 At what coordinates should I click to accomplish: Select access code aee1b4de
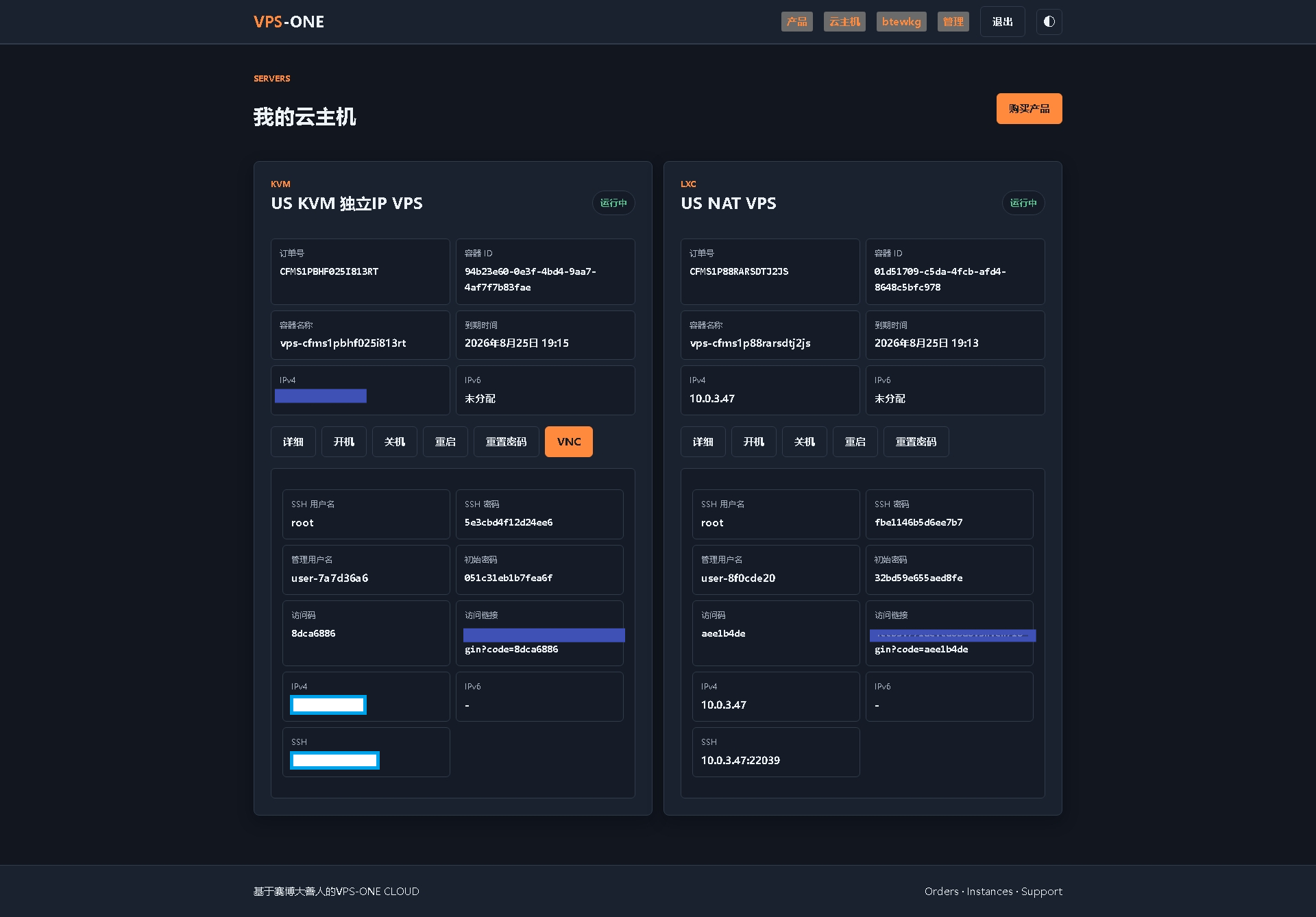(x=723, y=633)
